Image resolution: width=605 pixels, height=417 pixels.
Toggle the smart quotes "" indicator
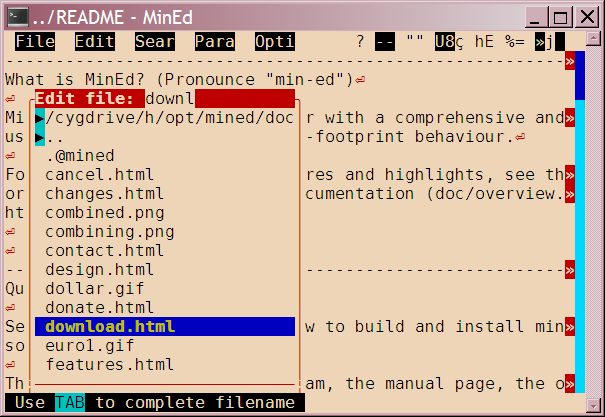[415, 41]
